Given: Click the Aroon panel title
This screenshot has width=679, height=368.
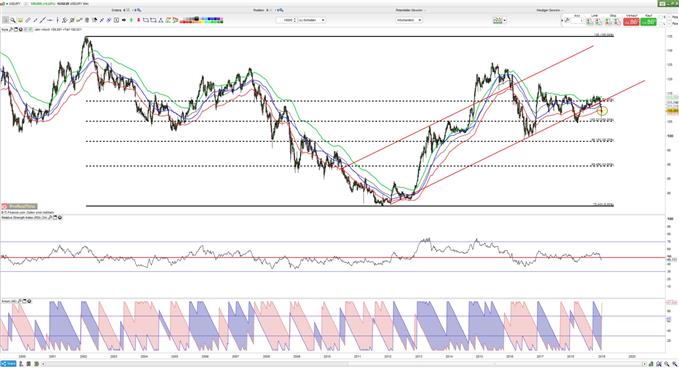Looking at the screenshot, I should pyautogui.click(x=9, y=301).
